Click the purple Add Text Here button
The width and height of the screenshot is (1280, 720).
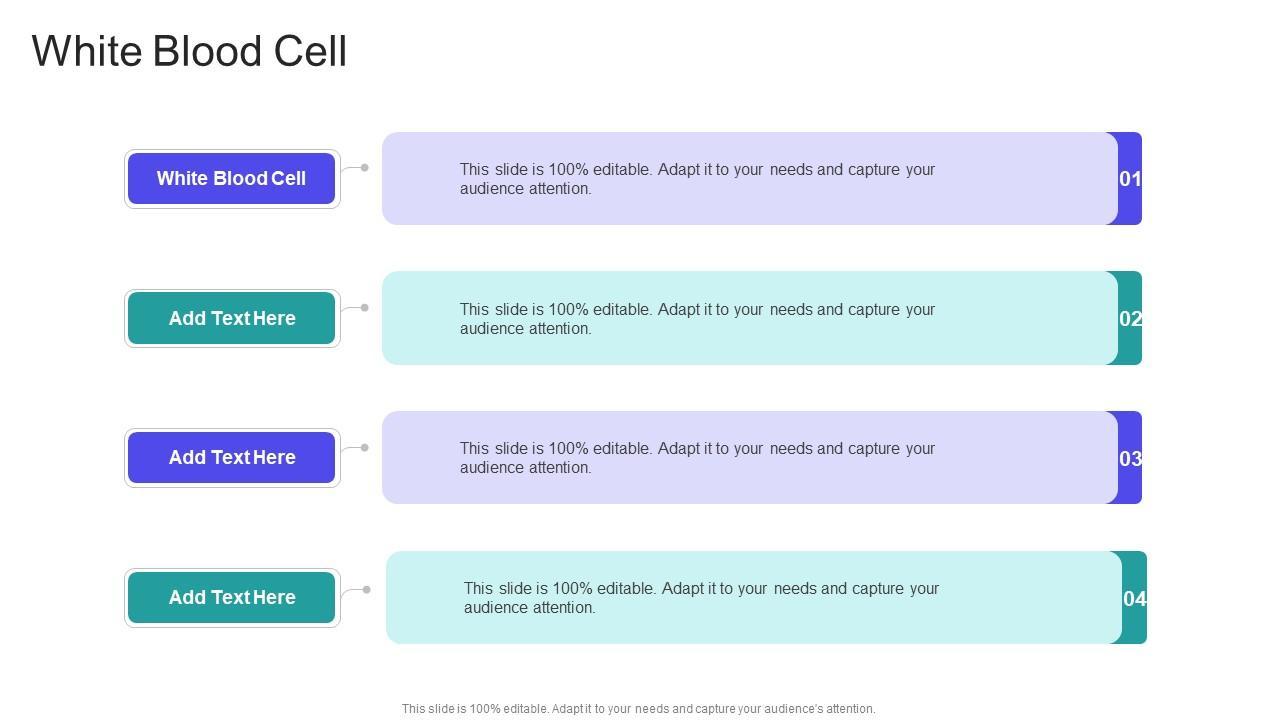click(231, 458)
